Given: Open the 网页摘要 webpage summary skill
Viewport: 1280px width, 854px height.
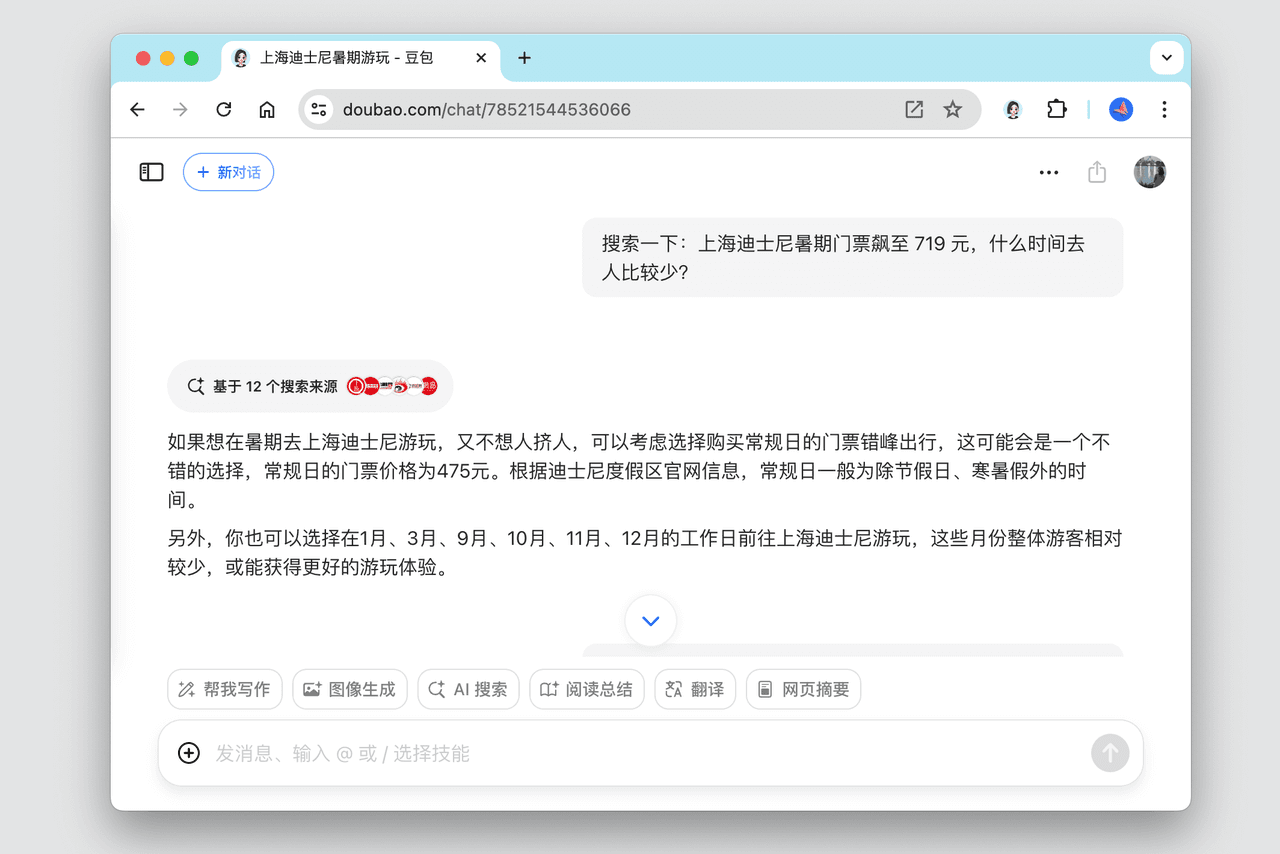Looking at the screenshot, I should (803, 689).
